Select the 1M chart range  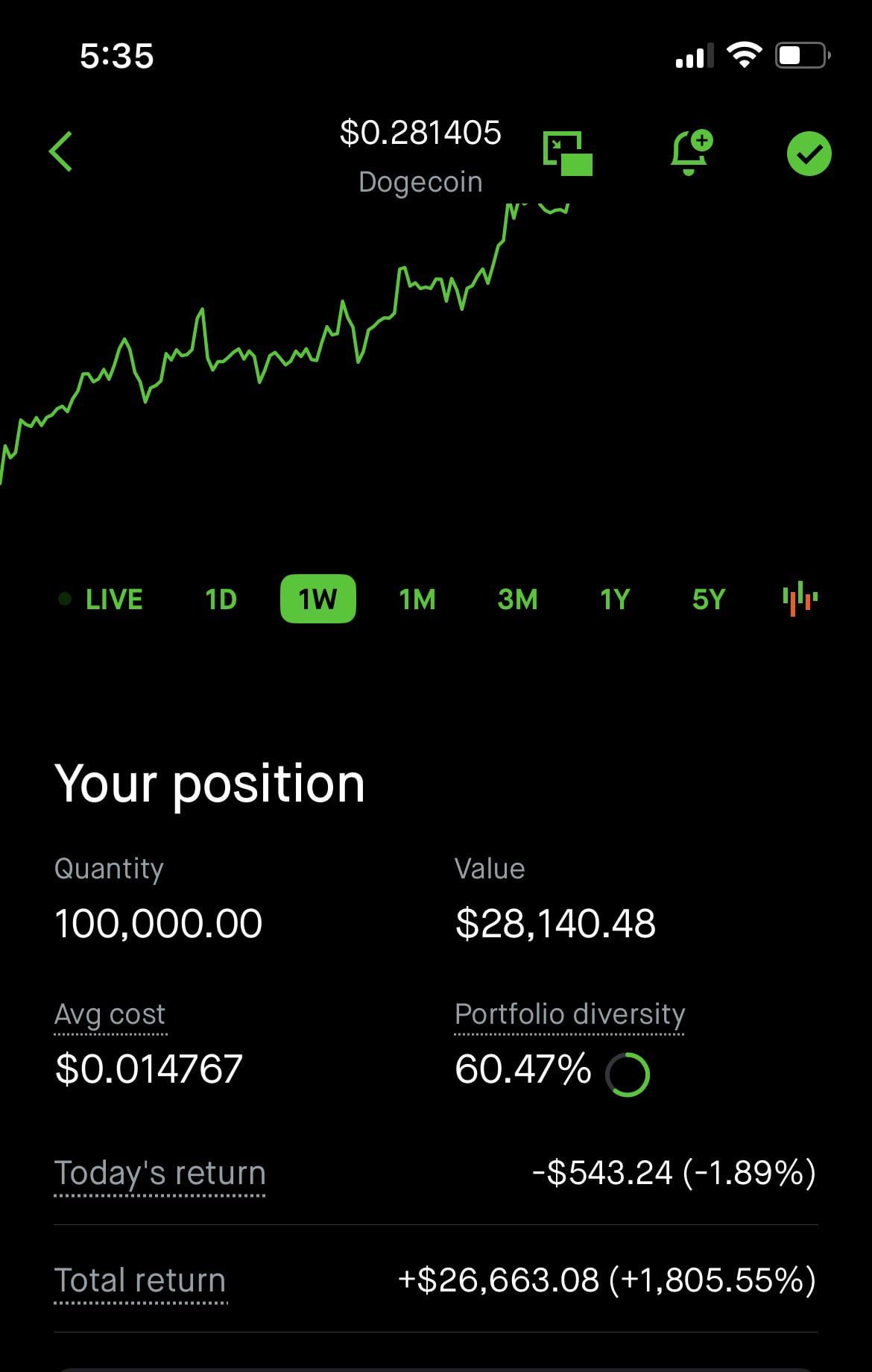click(417, 600)
